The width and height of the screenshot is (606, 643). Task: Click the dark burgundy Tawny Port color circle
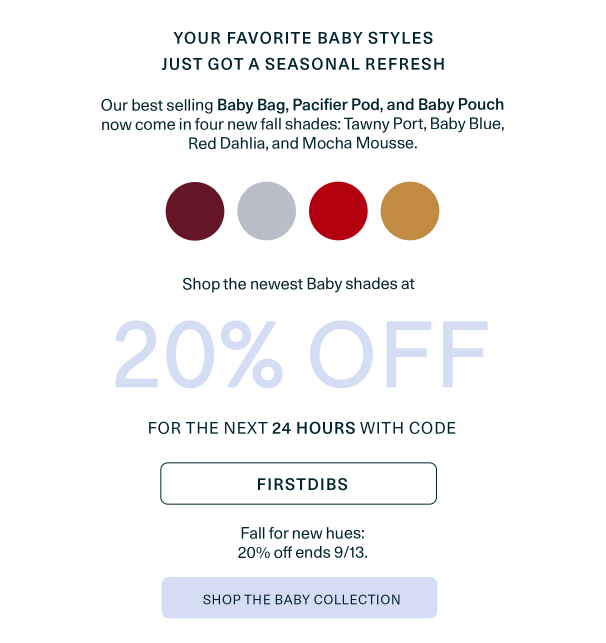click(196, 211)
